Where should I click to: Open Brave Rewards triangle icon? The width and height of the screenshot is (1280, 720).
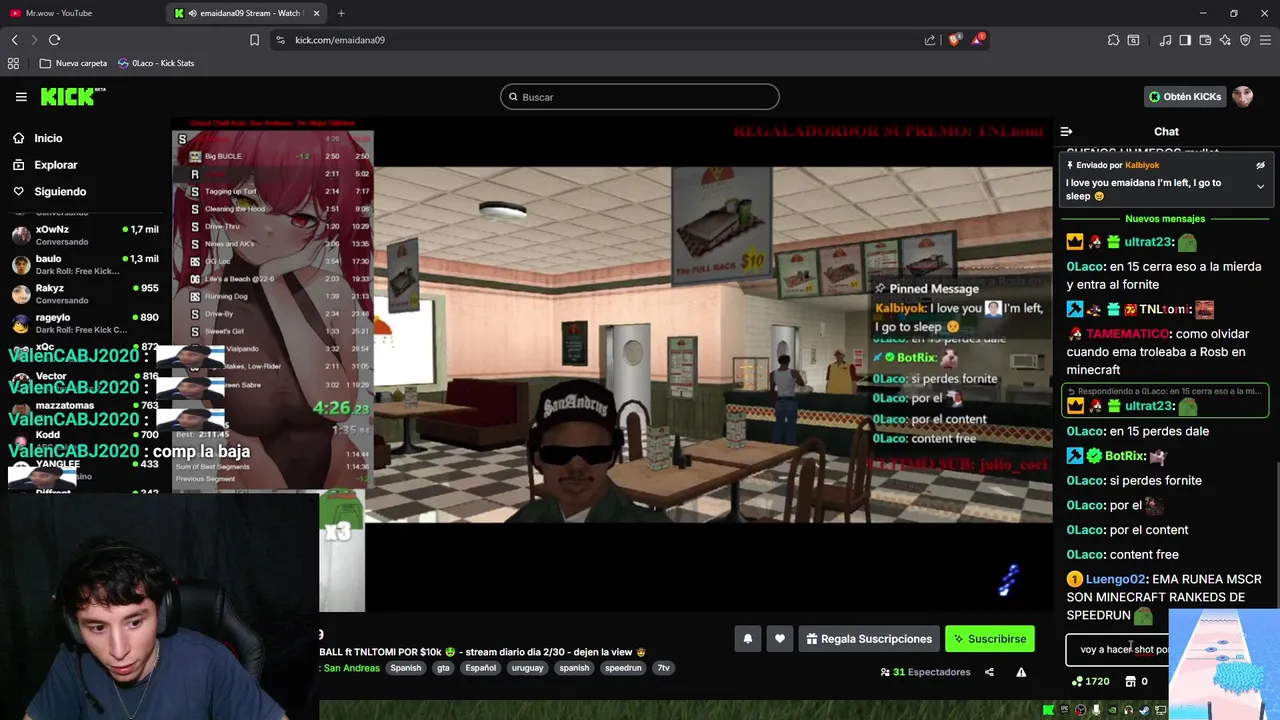coord(980,40)
